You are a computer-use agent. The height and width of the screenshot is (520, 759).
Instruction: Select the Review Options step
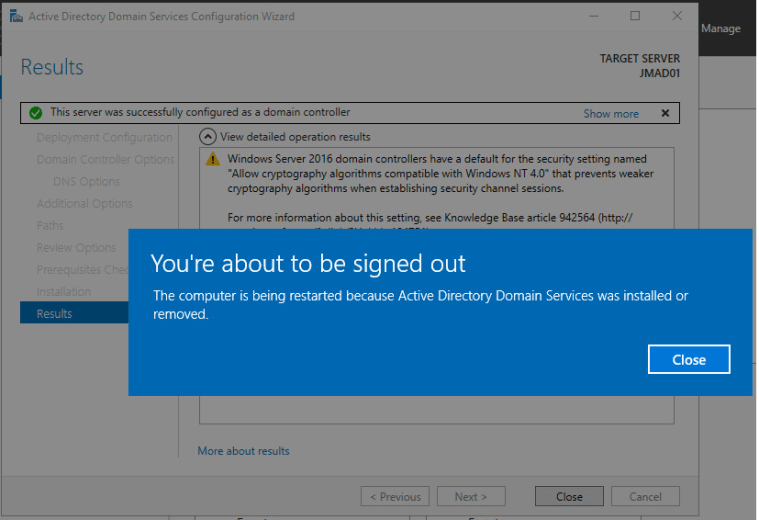pos(76,248)
